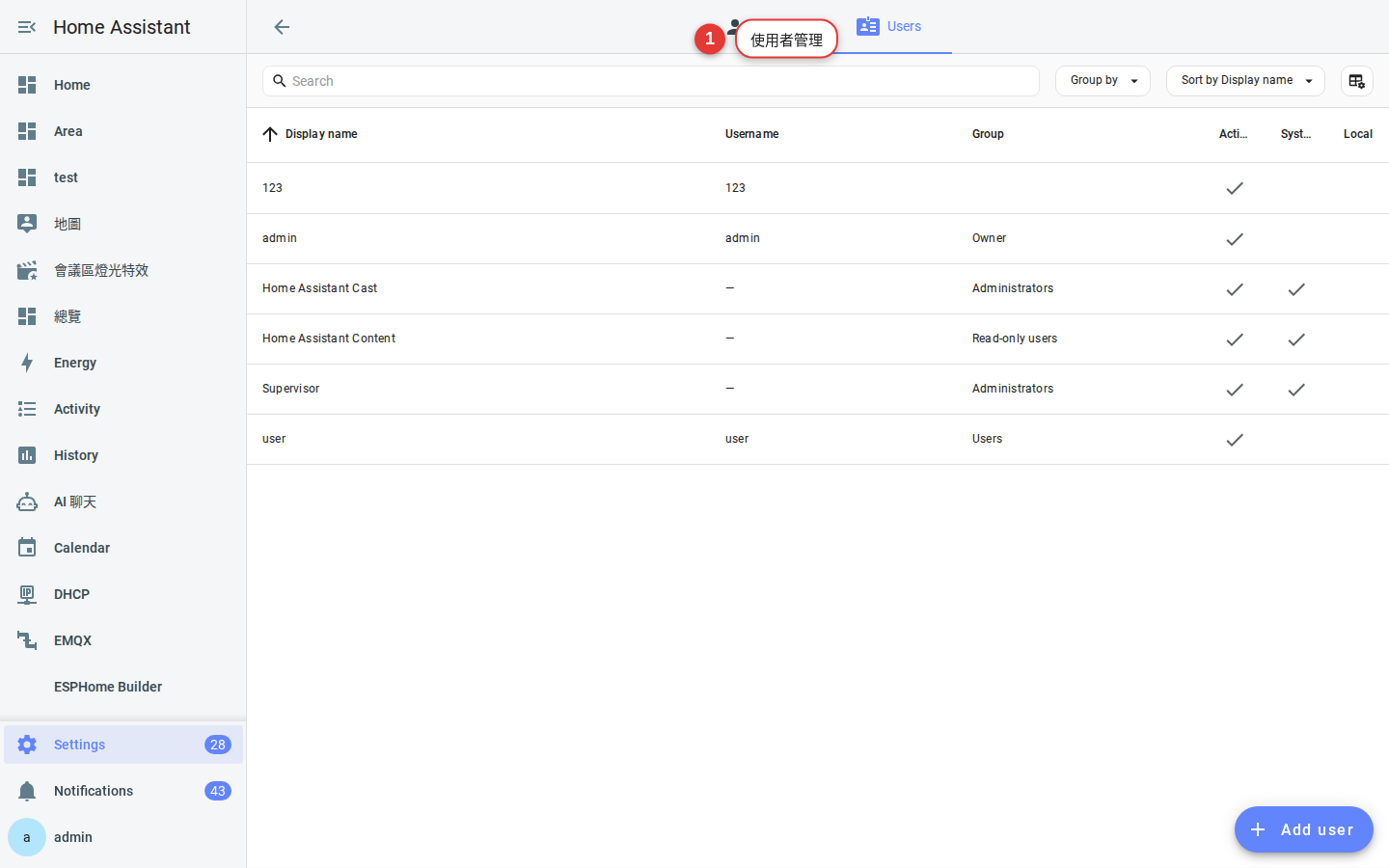The image size is (1389, 868).
Task: Open the Home Assistant Cast user row
Action: tap(818, 288)
